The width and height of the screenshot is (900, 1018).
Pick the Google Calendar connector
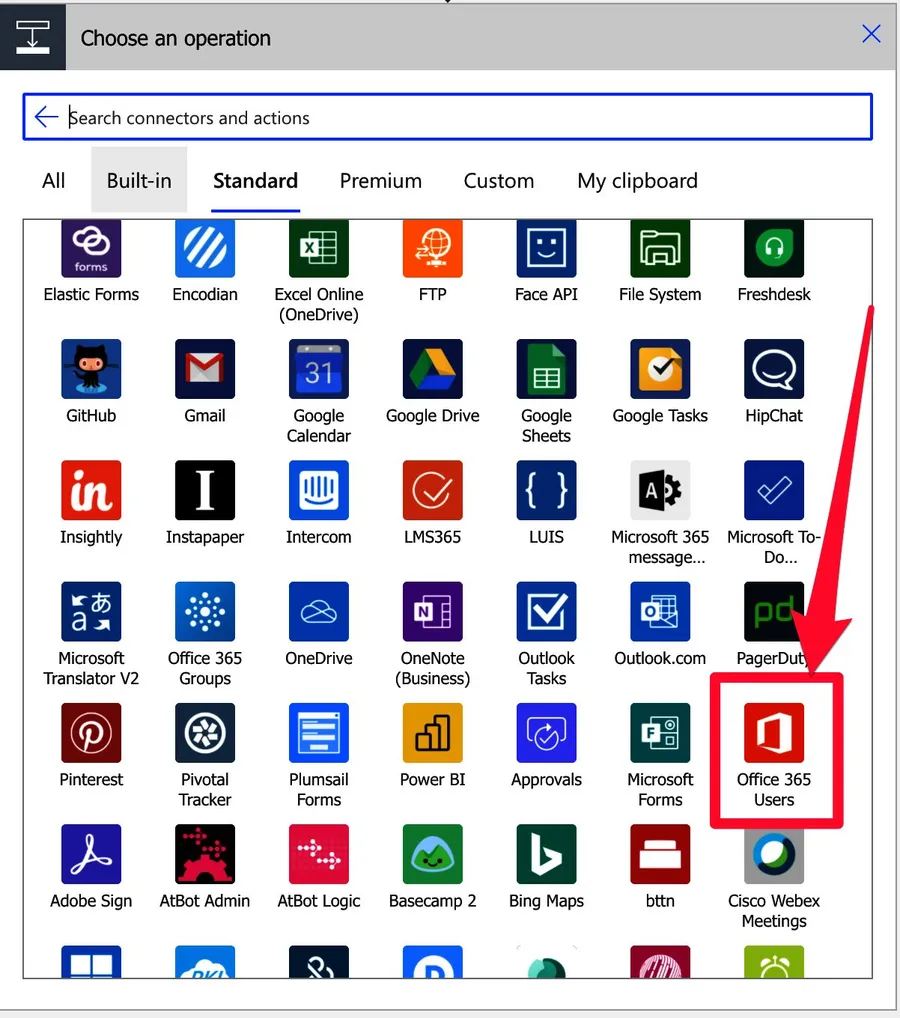(319, 369)
